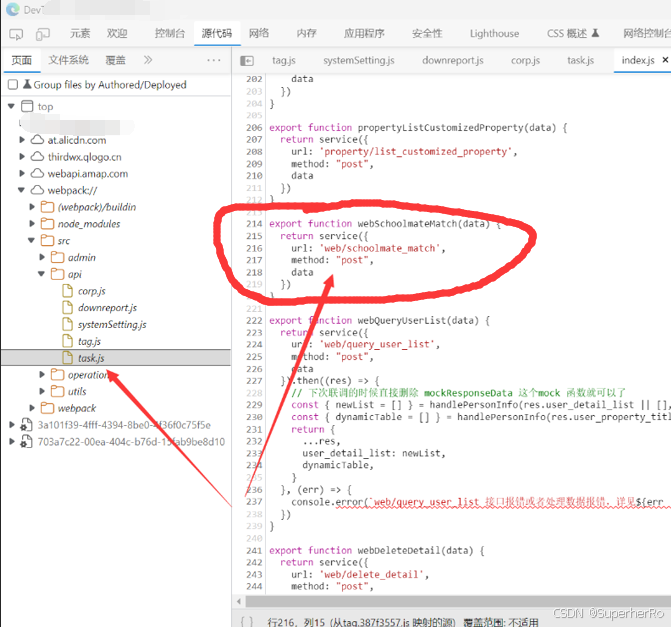Open the 控制台 console tab
This screenshot has height=627, width=671.
click(x=170, y=33)
